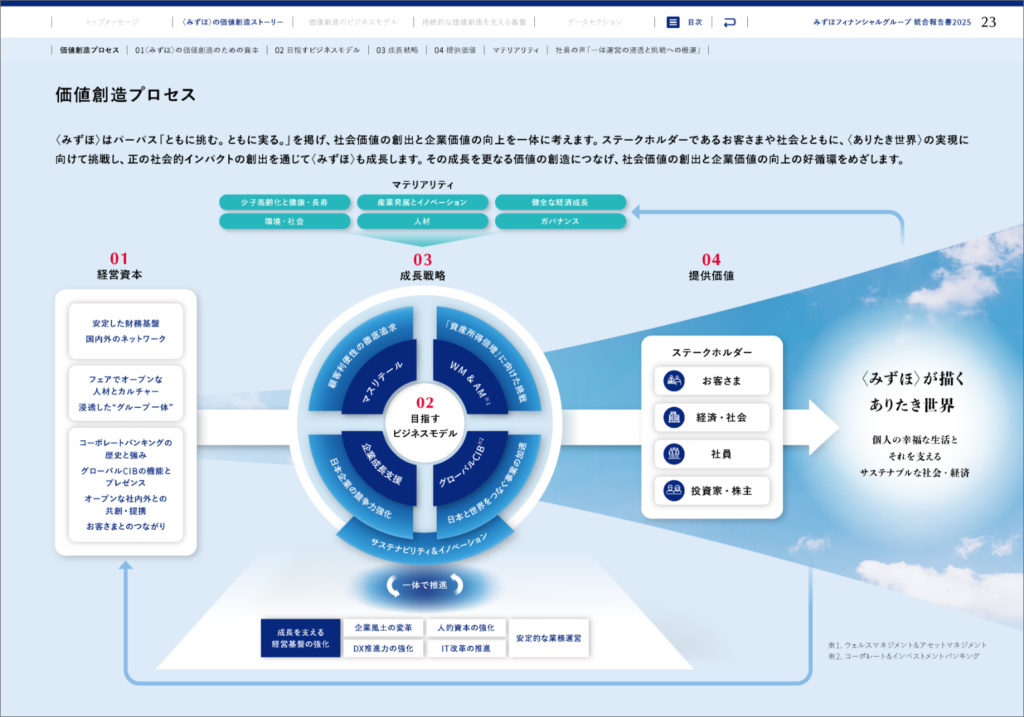Screen dimensions: 1024x717
Task: Open マテリアリティ in the sub-navigation
Action: click(x=515, y=49)
